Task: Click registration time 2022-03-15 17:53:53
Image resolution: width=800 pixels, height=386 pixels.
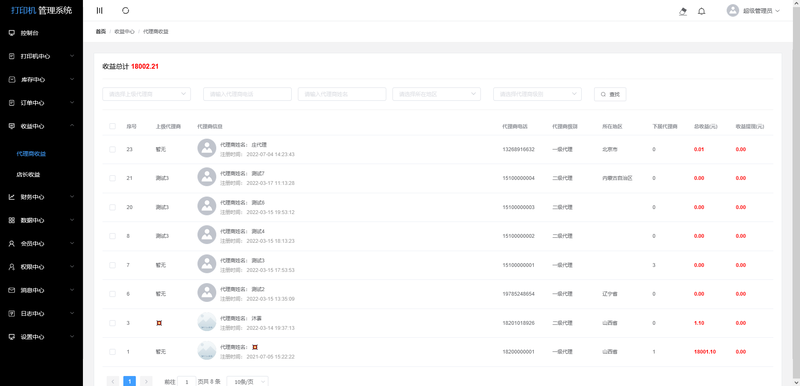Action: coord(270,270)
